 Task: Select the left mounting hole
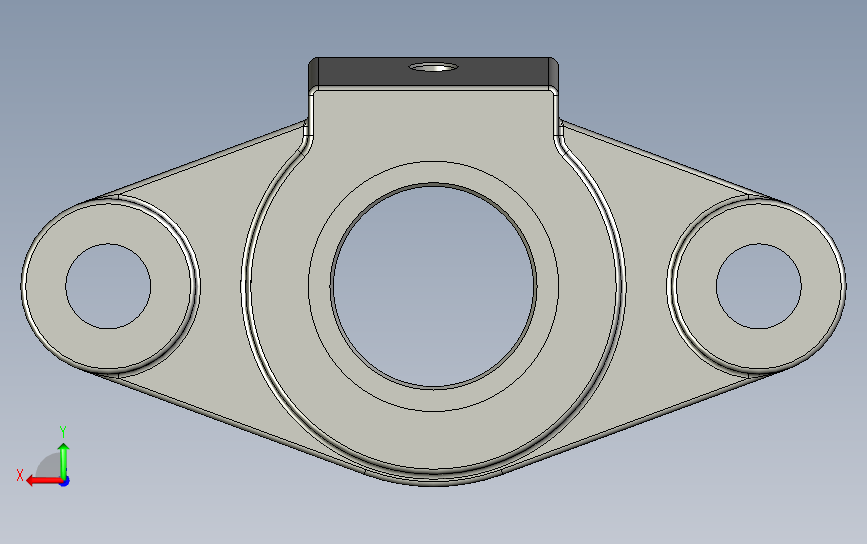108,286
